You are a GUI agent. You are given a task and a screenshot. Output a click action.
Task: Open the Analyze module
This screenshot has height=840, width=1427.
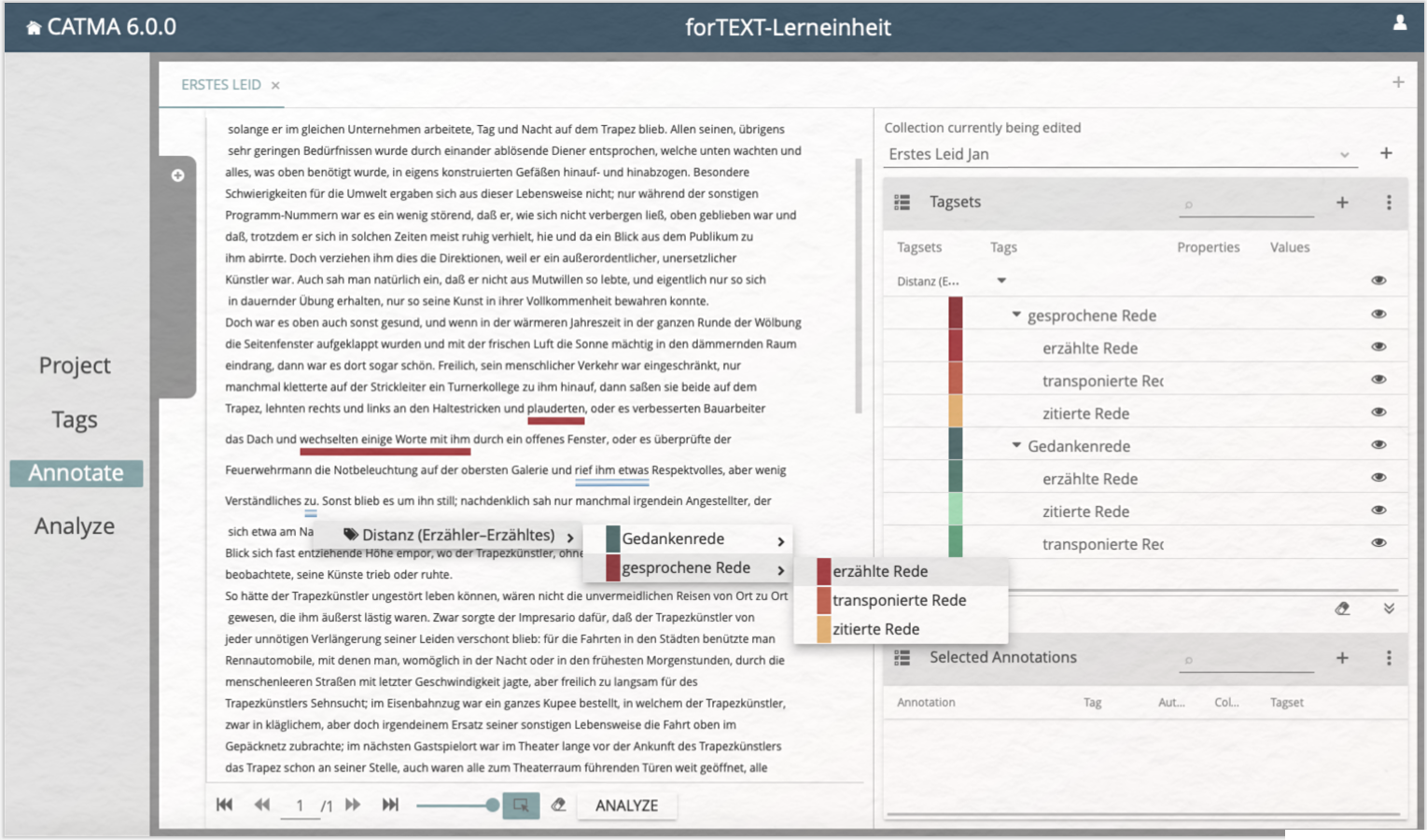(75, 526)
